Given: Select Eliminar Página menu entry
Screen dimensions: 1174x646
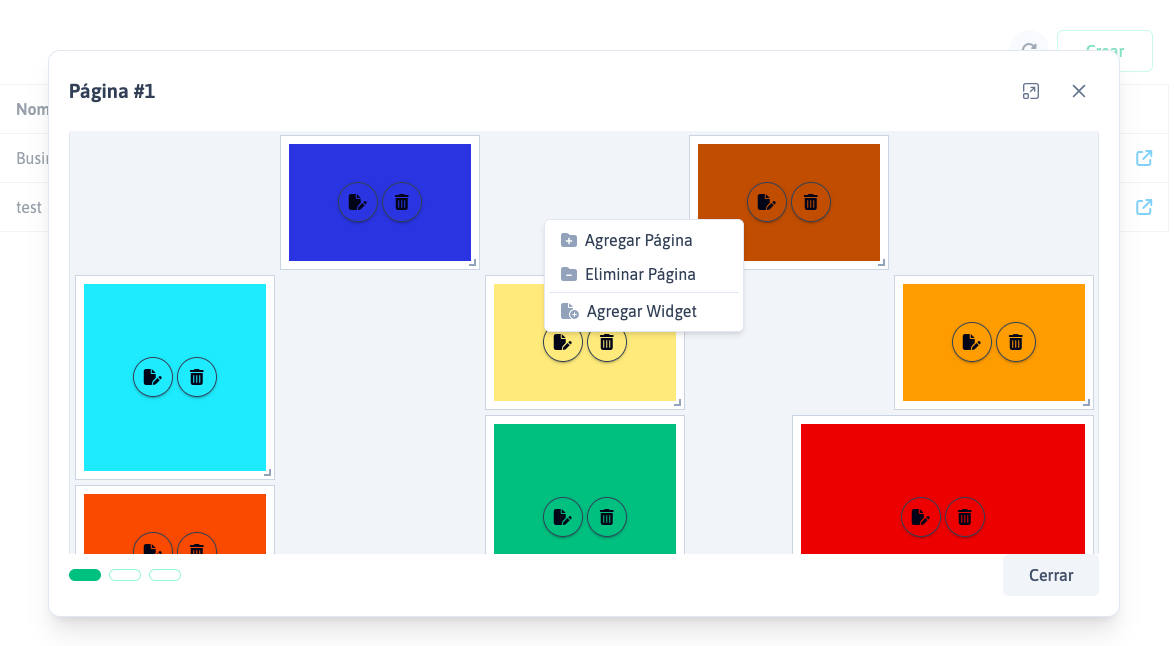Looking at the screenshot, I should tap(640, 274).
